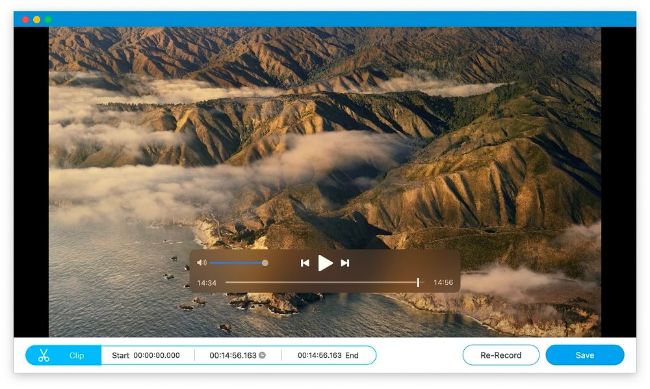This screenshot has height=389, width=650.
Task: Maximize window with green button
Action: coord(48,19)
